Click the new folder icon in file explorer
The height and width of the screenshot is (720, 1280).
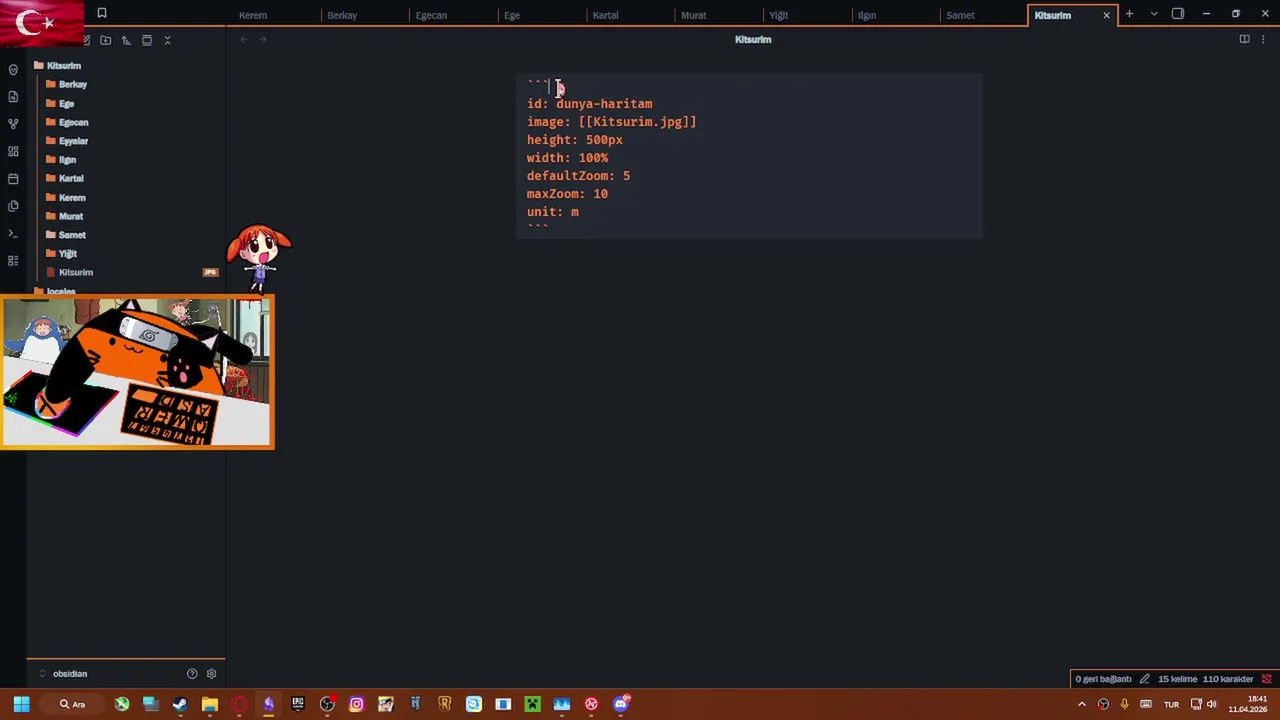click(105, 40)
